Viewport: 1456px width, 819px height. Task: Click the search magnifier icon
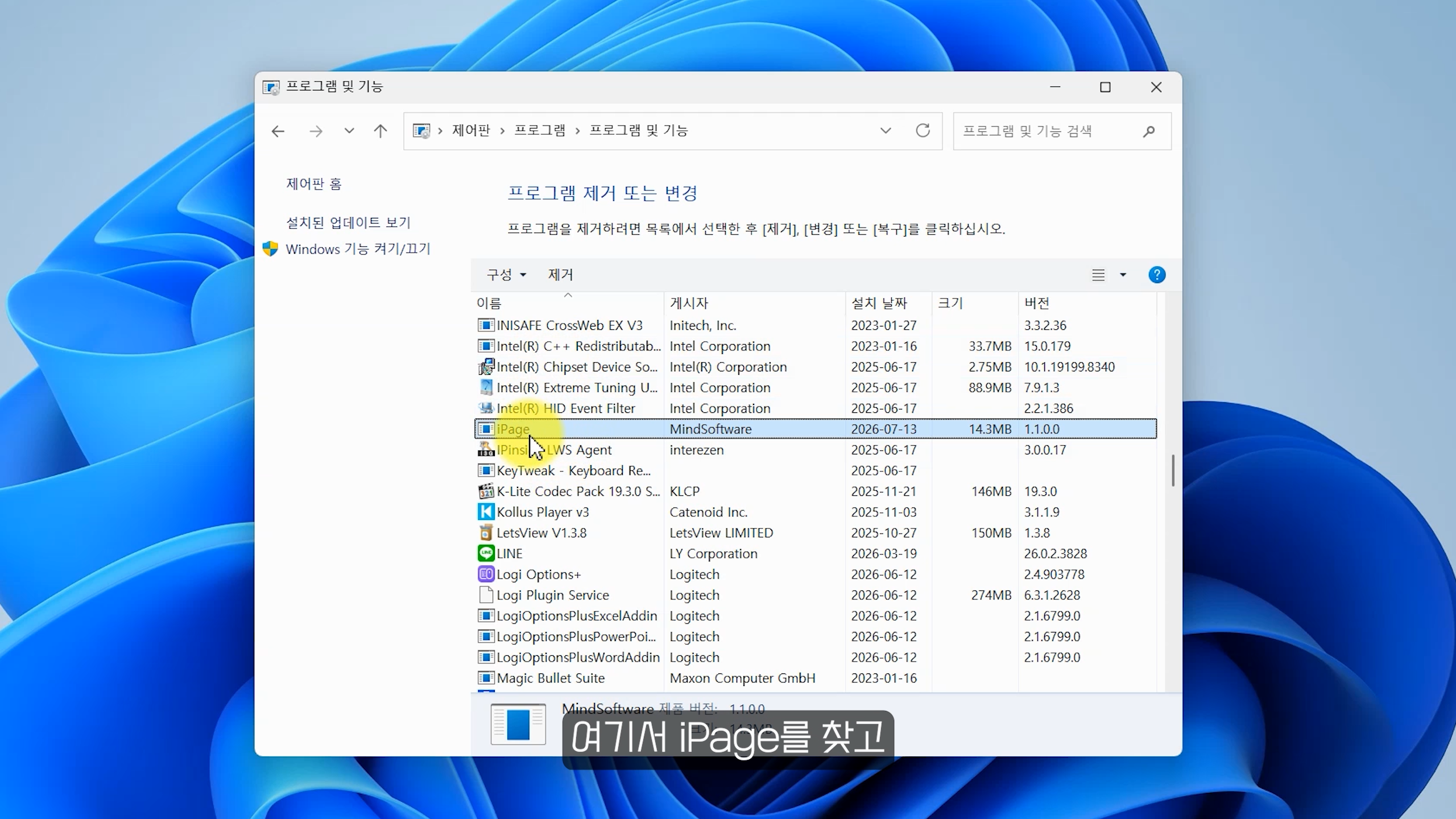[1148, 131]
